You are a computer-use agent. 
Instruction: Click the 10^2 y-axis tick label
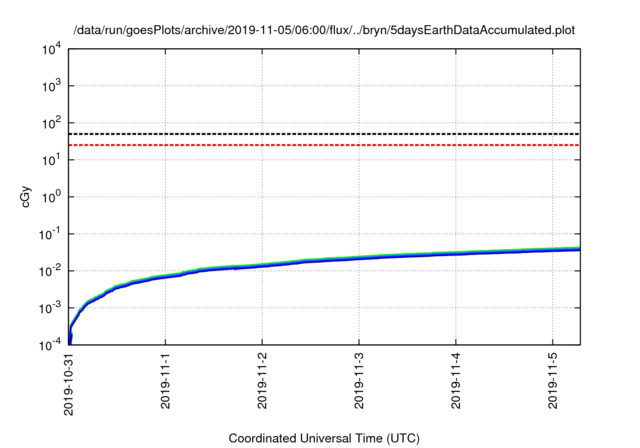[51, 123]
